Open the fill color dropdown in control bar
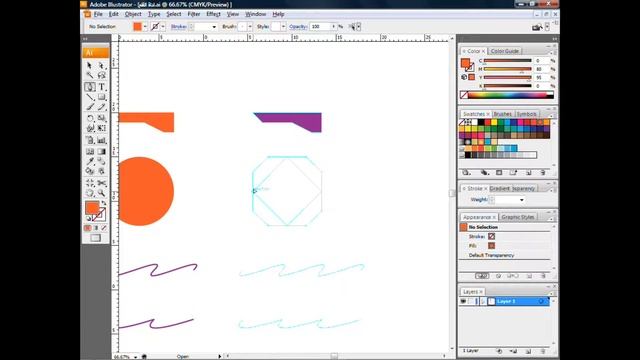Screen dimensions: 640x360 (145, 27)
